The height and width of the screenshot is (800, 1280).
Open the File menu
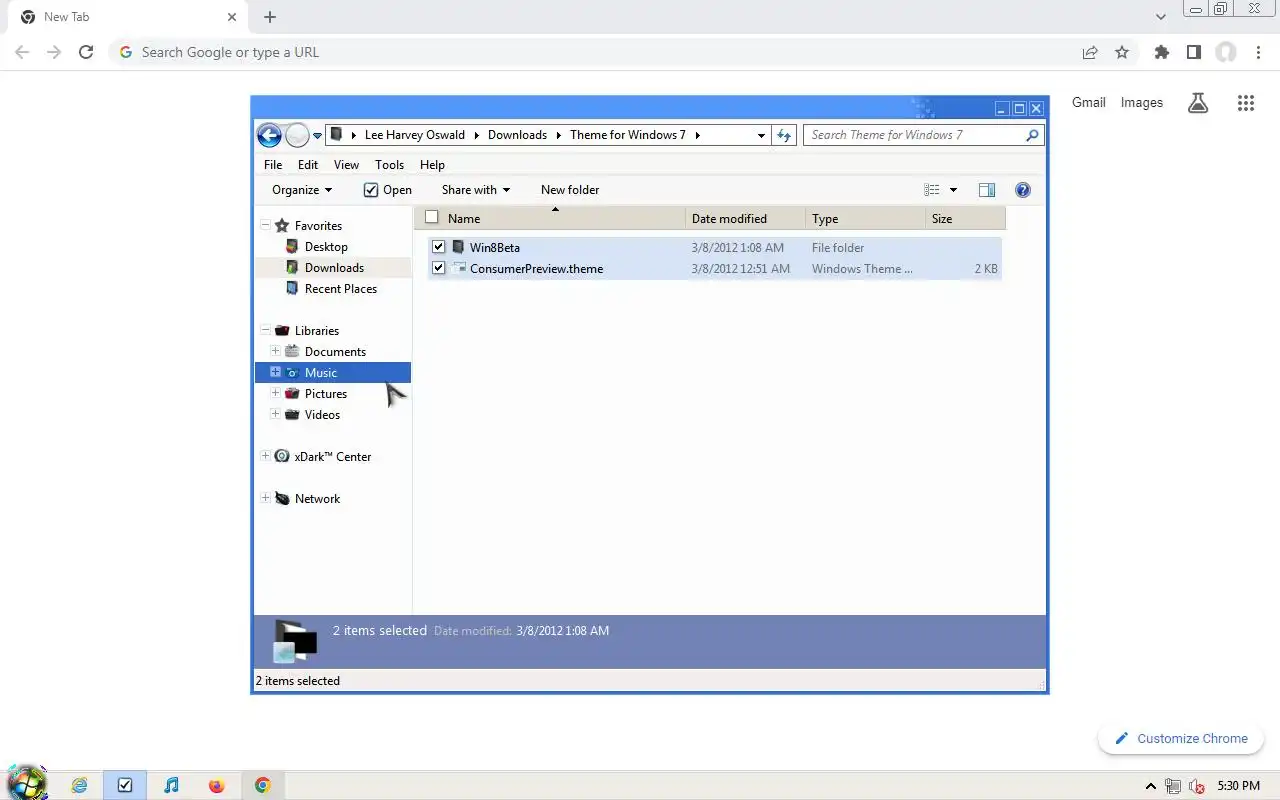[273, 165]
